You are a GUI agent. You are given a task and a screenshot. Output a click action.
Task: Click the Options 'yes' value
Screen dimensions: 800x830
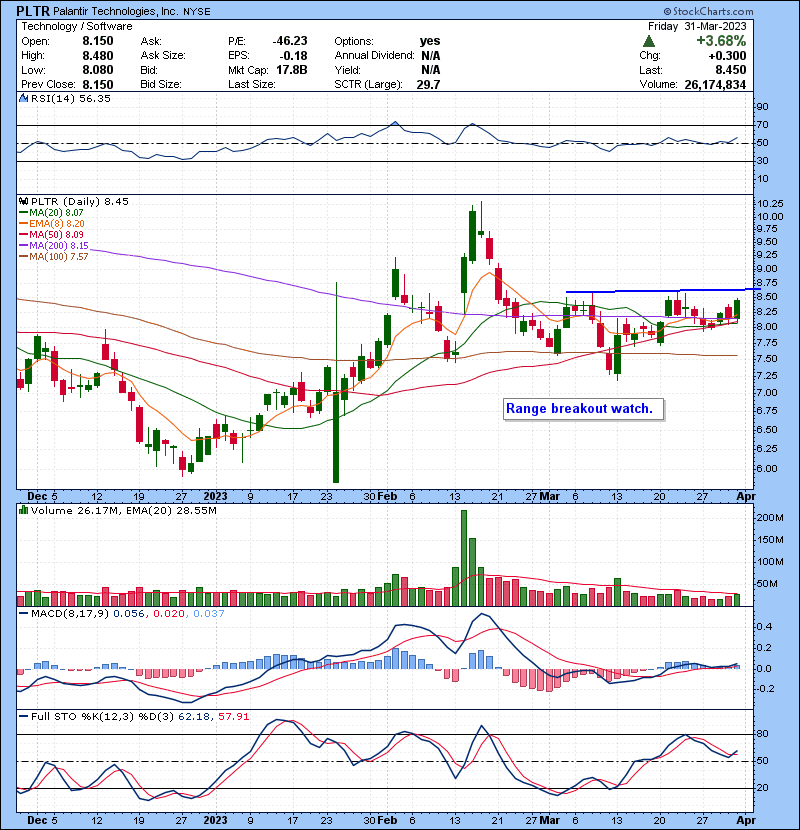(x=430, y=41)
